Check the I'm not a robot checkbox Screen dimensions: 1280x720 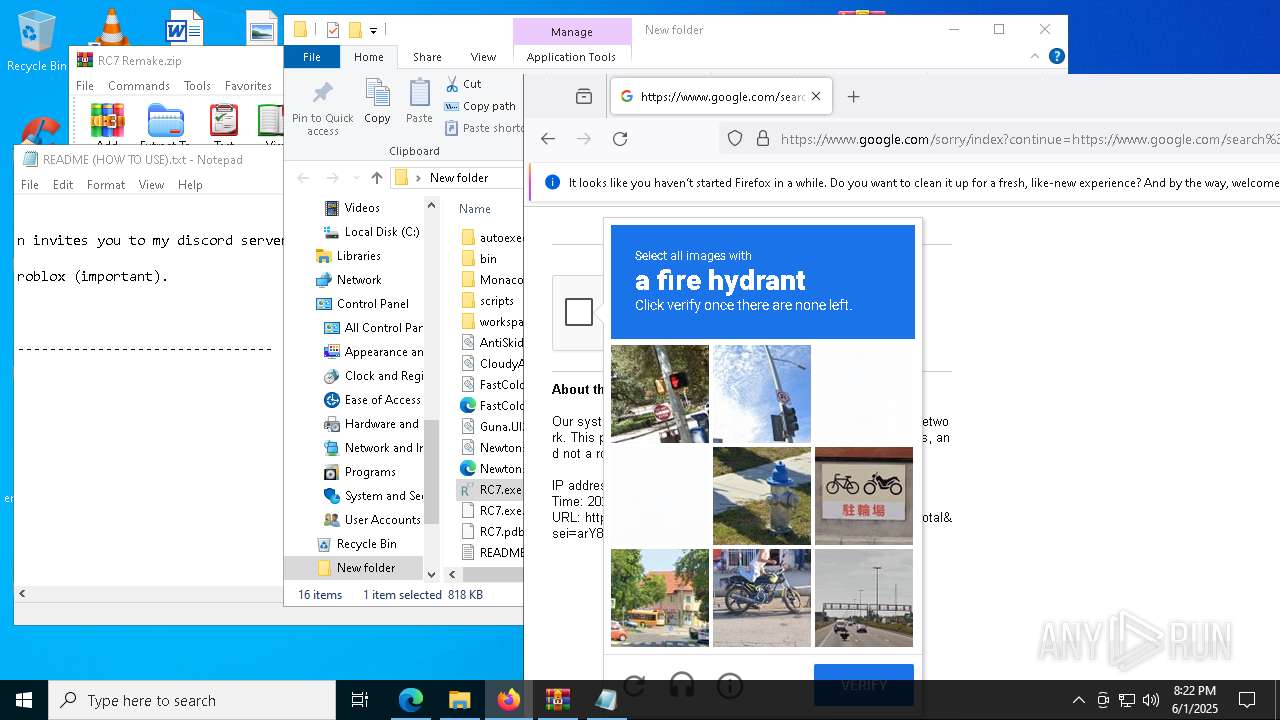coord(579,312)
